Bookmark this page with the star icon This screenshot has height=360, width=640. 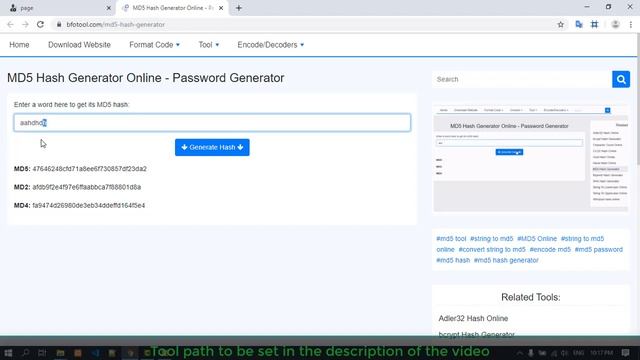[560, 24]
